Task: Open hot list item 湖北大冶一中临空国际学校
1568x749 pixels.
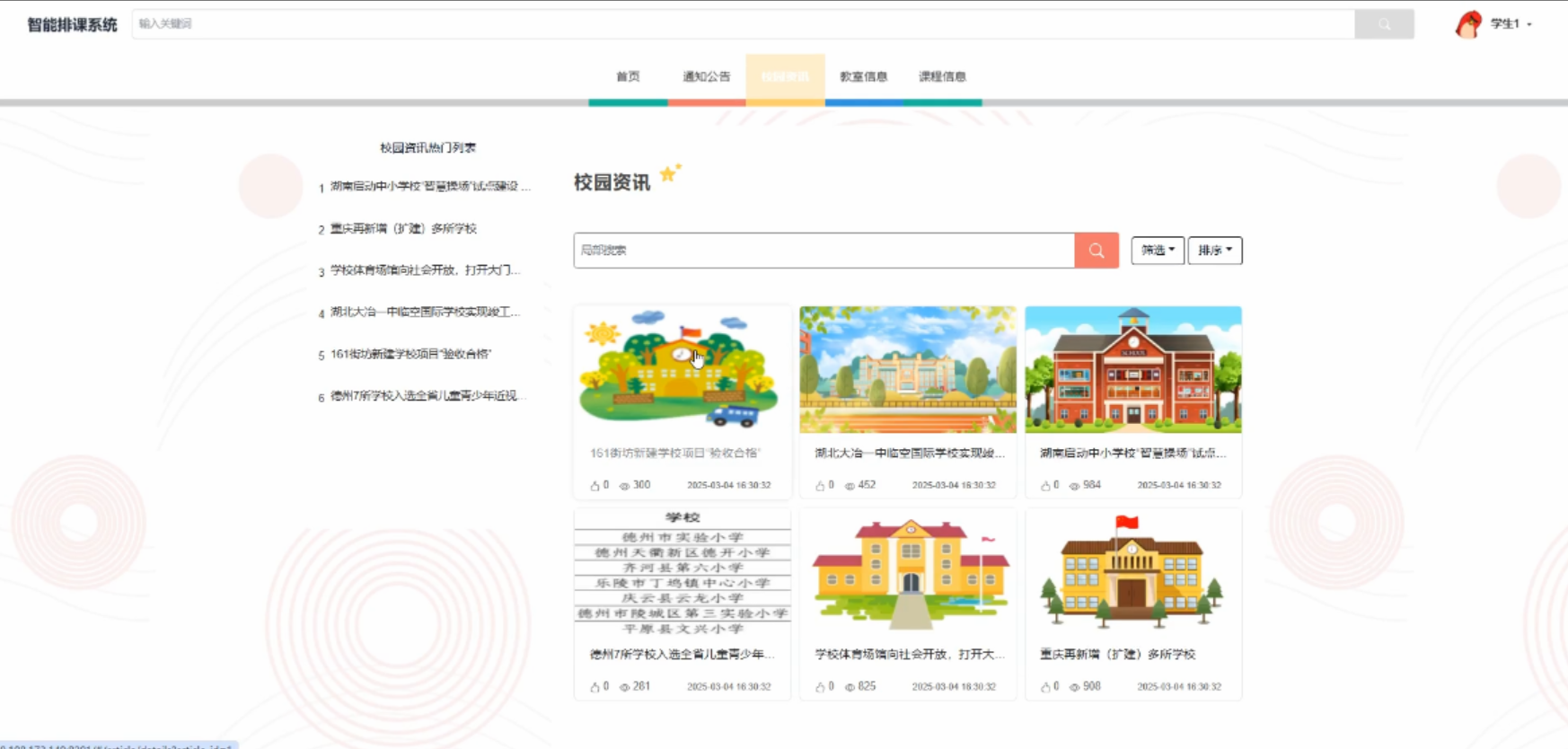Action: pos(426,313)
